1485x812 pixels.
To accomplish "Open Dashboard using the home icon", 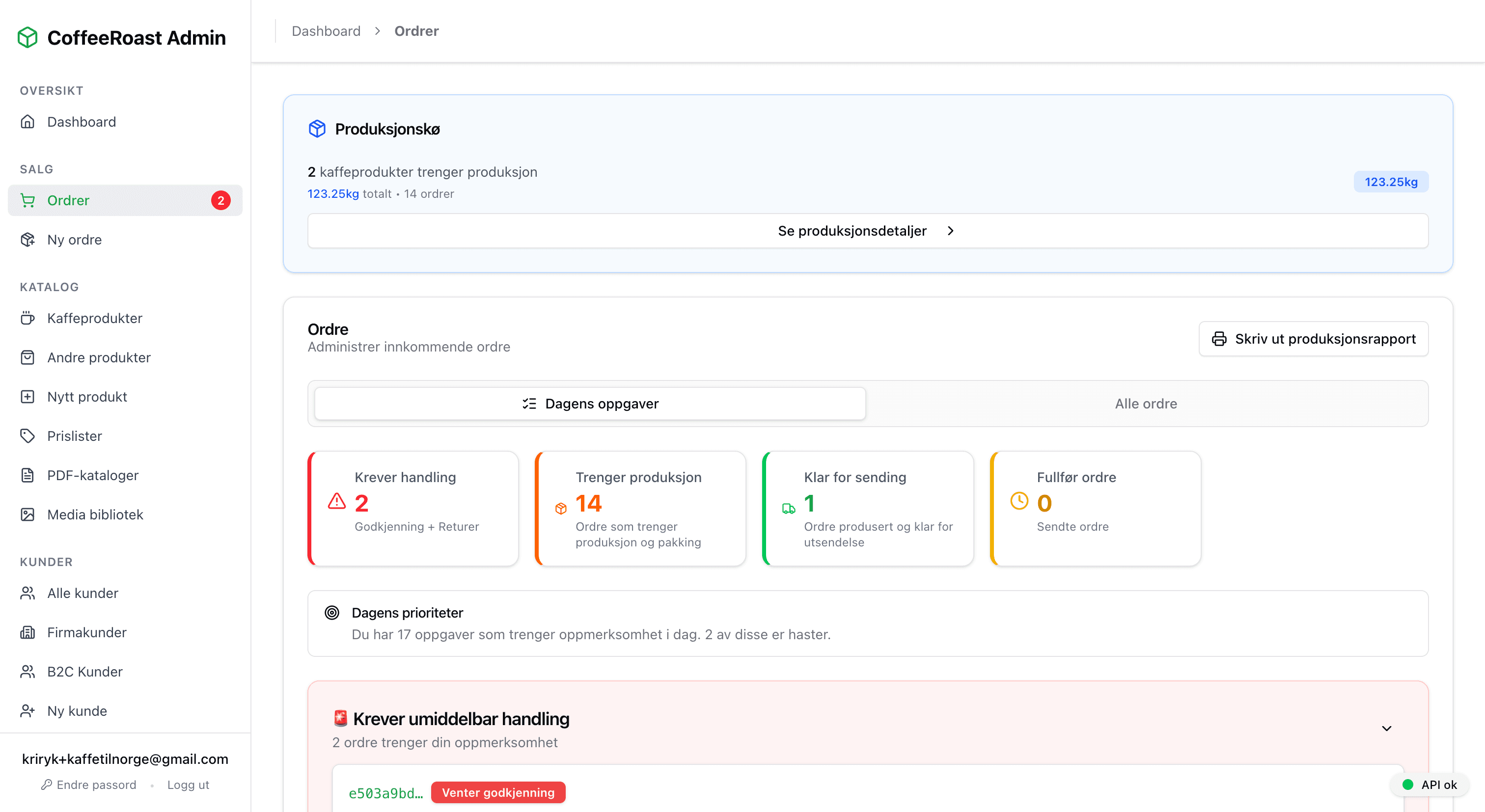I will [27, 122].
